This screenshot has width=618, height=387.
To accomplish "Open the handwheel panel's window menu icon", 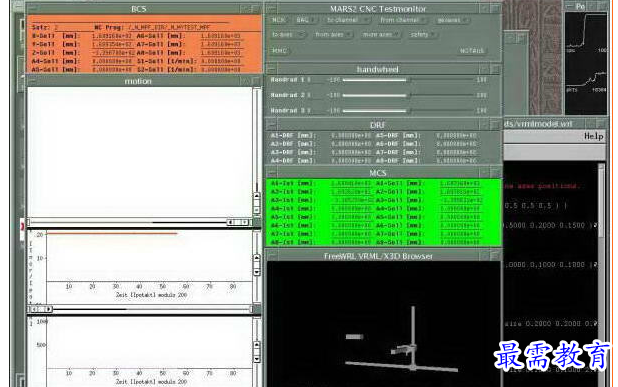I will 272,70.
